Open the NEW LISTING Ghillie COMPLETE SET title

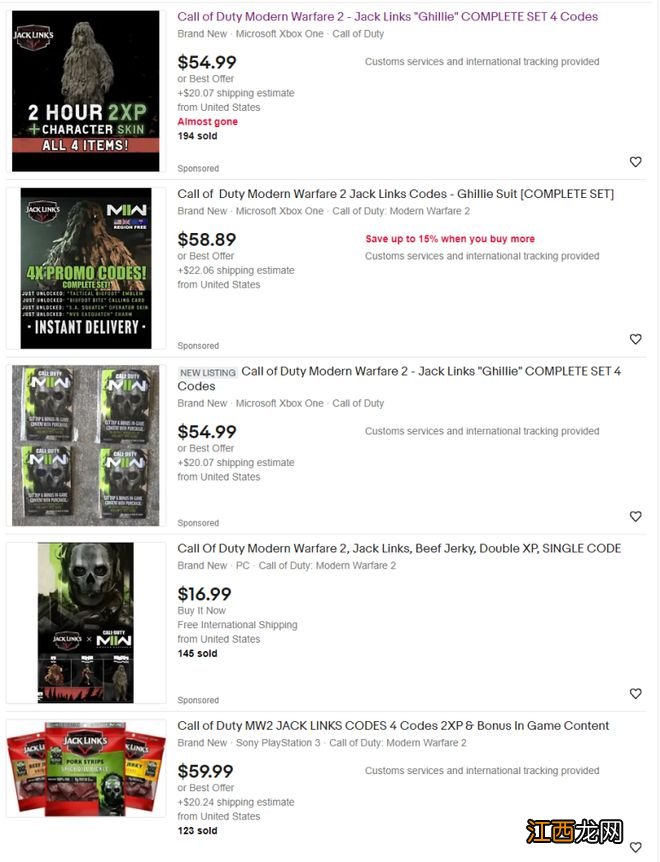399,379
